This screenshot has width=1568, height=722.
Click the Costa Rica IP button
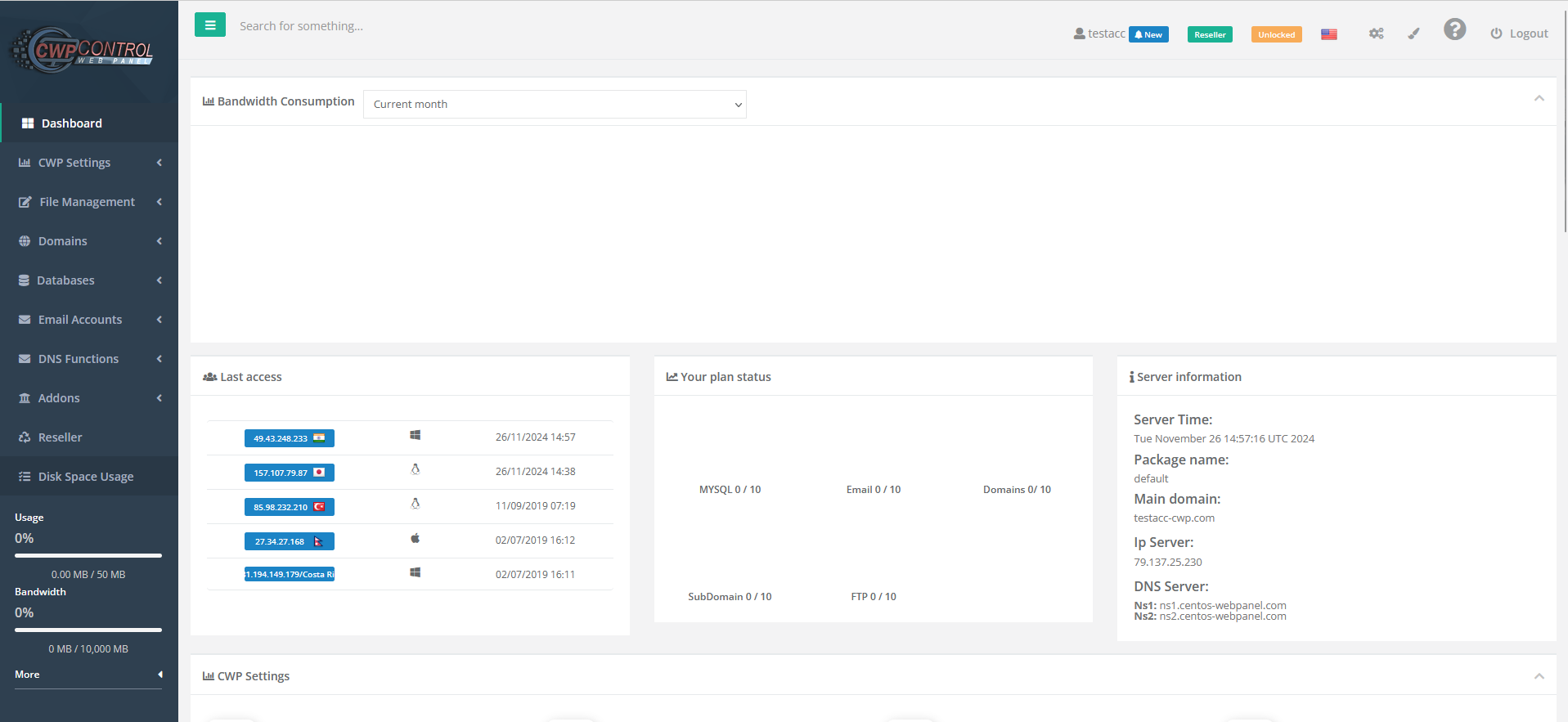290,574
